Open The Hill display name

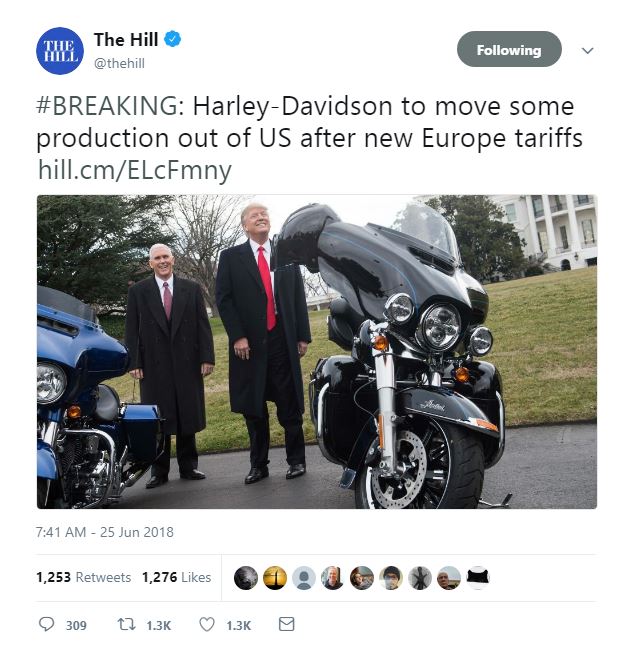coord(126,39)
